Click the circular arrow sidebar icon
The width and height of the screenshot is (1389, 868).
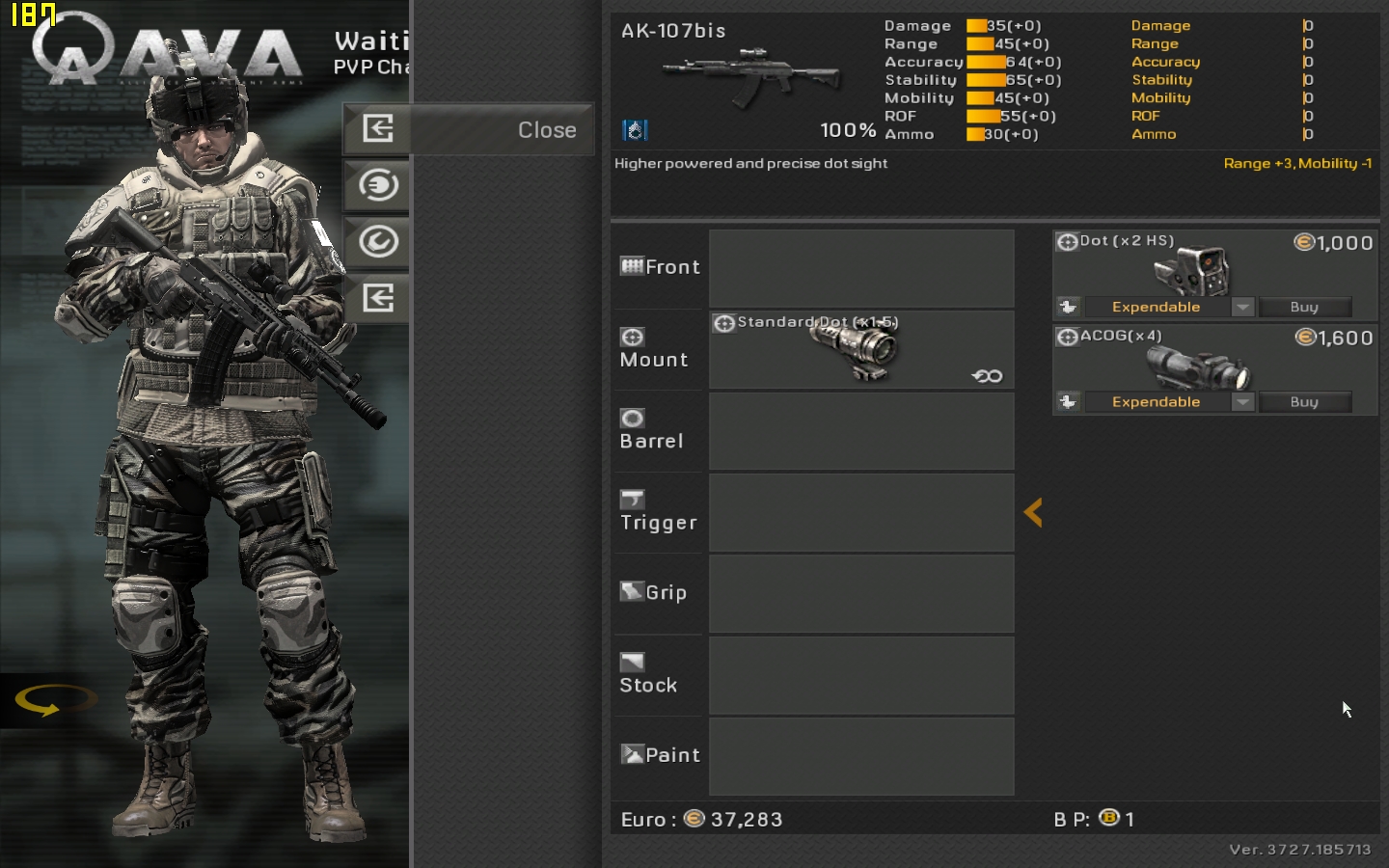tap(378, 241)
